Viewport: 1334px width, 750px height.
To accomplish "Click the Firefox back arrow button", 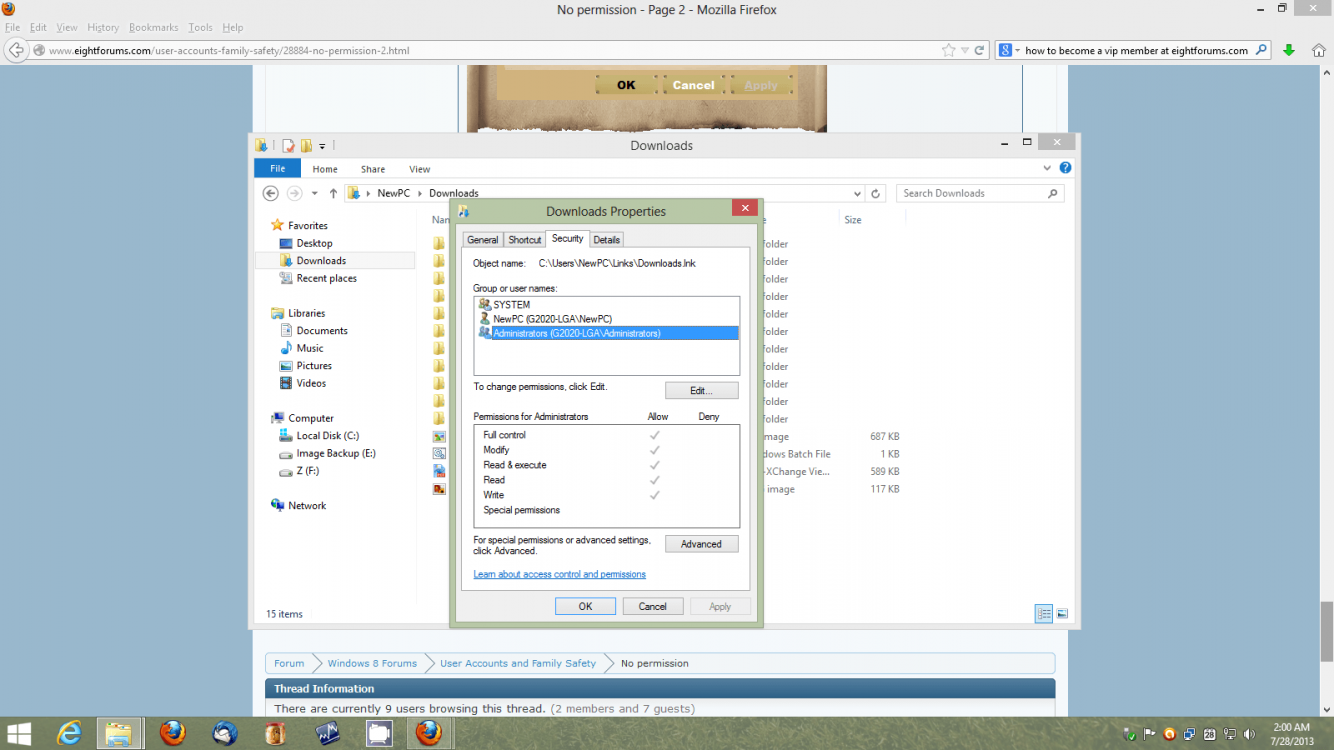I will pos(16,50).
